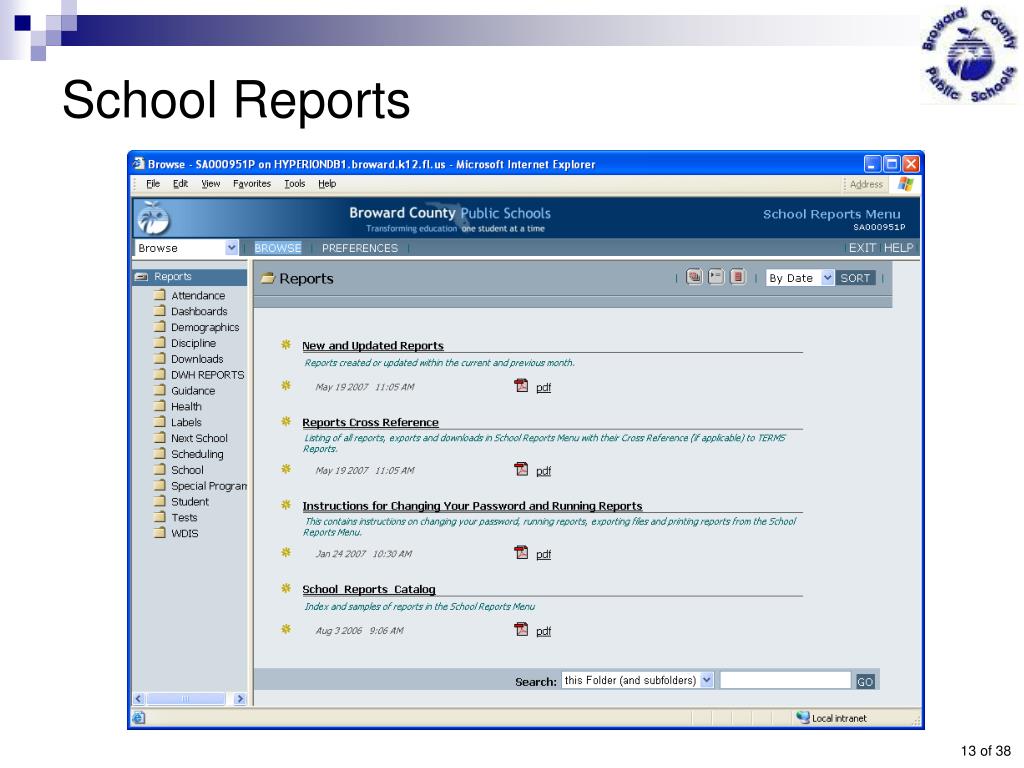Open the Attendance folder icon
1024x768 pixels.
coord(159,295)
